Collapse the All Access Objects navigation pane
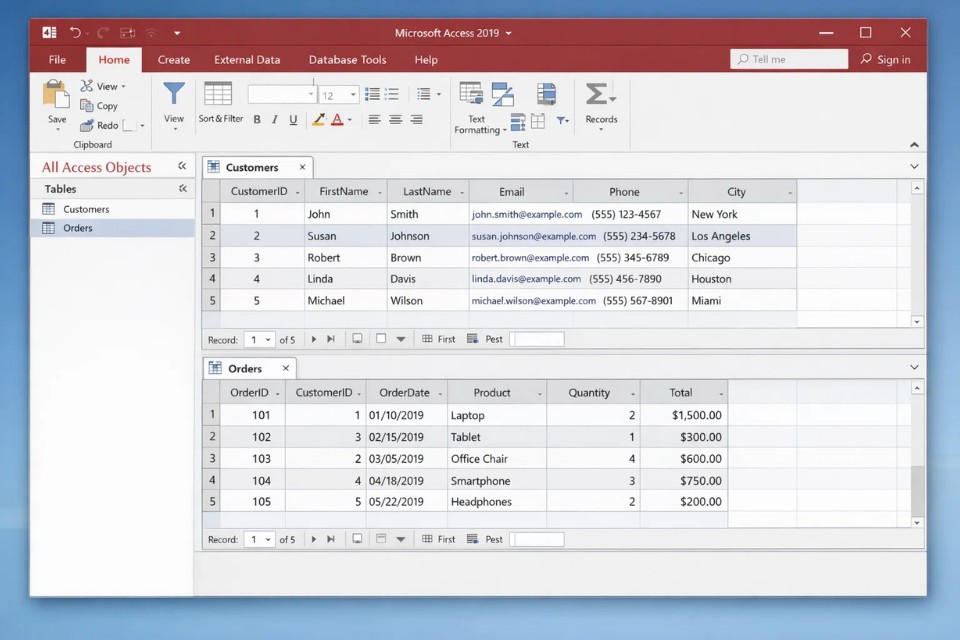 [182, 167]
